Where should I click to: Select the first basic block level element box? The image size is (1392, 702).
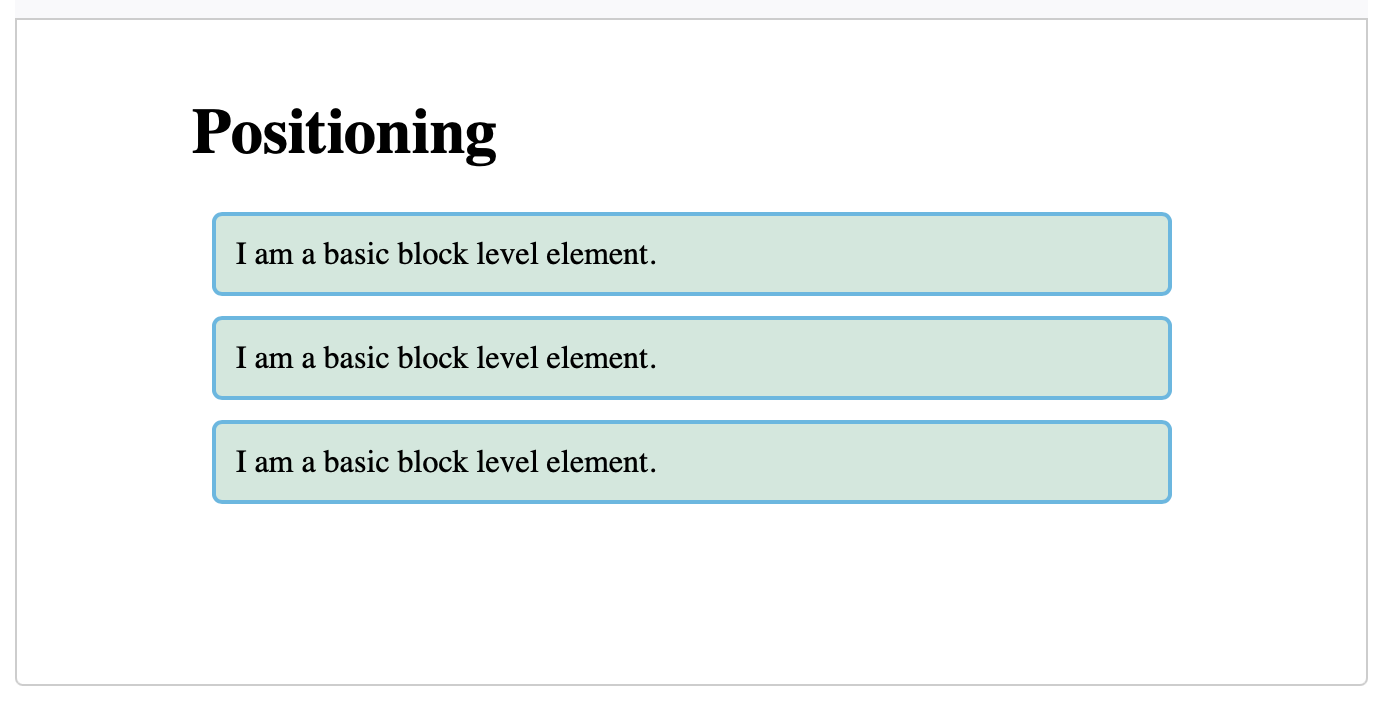point(692,254)
